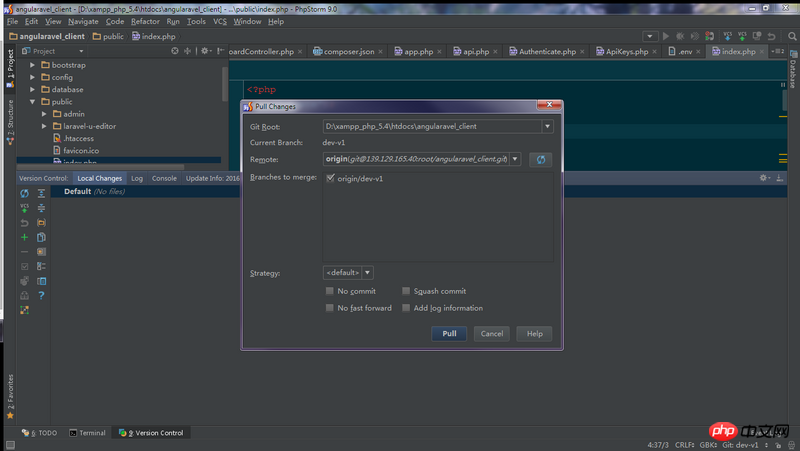Select the .htaccess file in project tree

tap(73, 138)
